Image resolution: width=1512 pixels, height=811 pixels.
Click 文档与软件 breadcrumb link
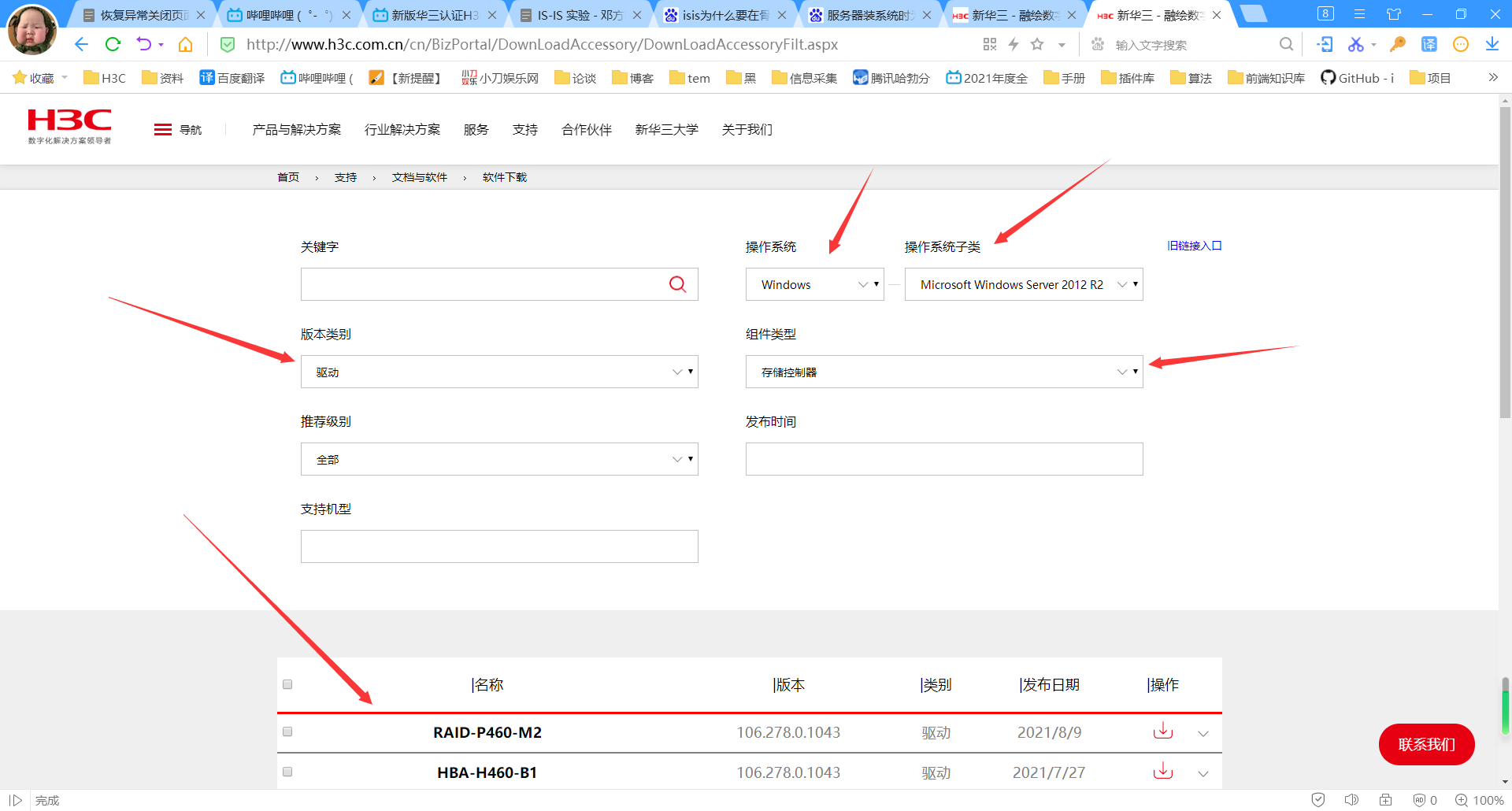tap(420, 177)
